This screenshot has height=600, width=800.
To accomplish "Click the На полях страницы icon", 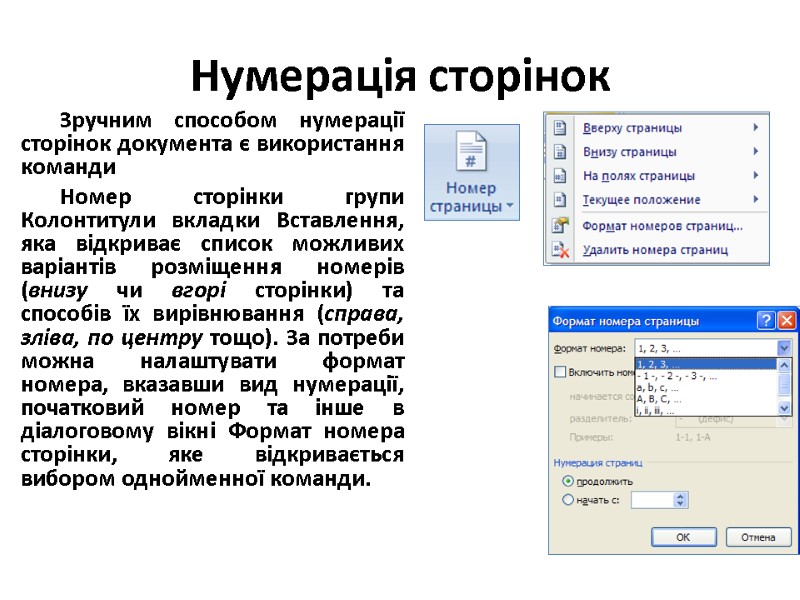I will [x=560, y=176].
